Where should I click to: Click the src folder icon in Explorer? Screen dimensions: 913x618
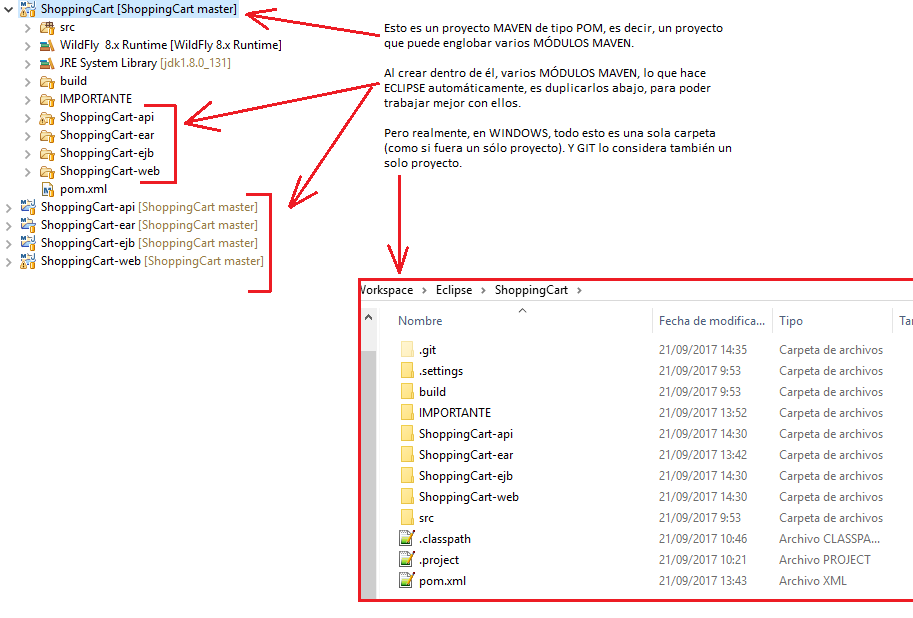click(x=407, y=517)
